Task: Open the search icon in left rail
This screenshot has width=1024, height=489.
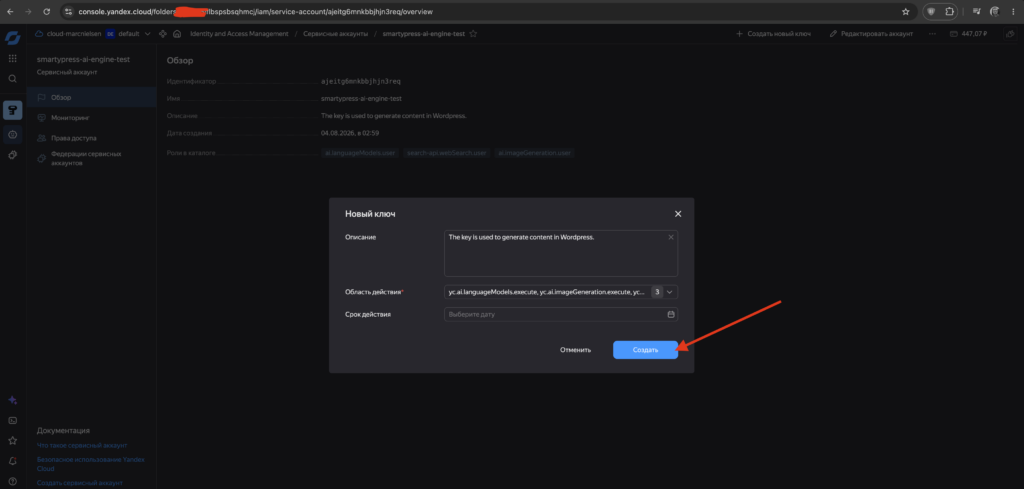Action: click(x=12, y=78)
